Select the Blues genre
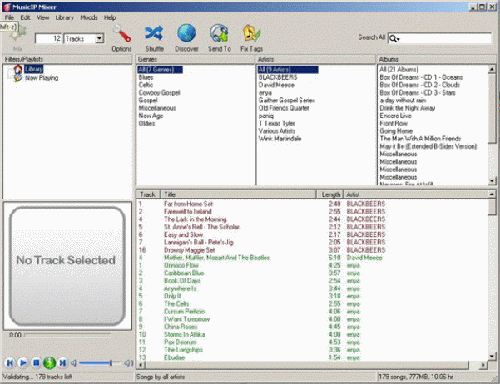This screenshot has height=384, width=500. (146, 77)
